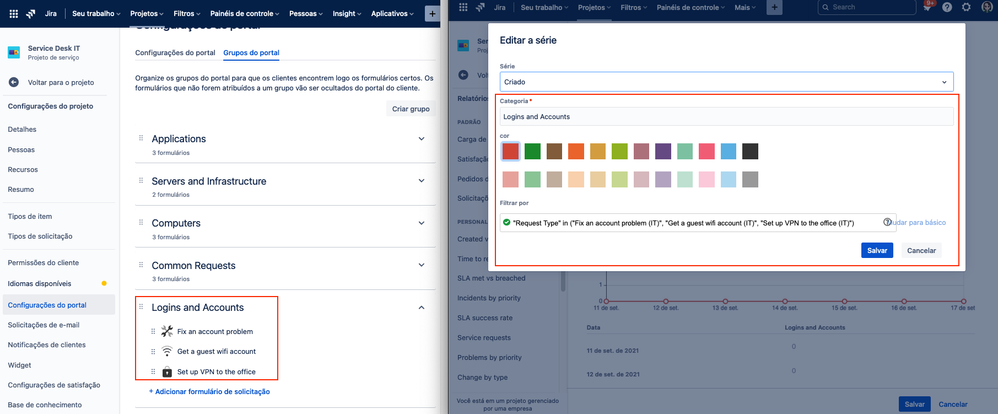Open the user avatar menu in right window
Viewport: 998px width, 414px height.
987,7
